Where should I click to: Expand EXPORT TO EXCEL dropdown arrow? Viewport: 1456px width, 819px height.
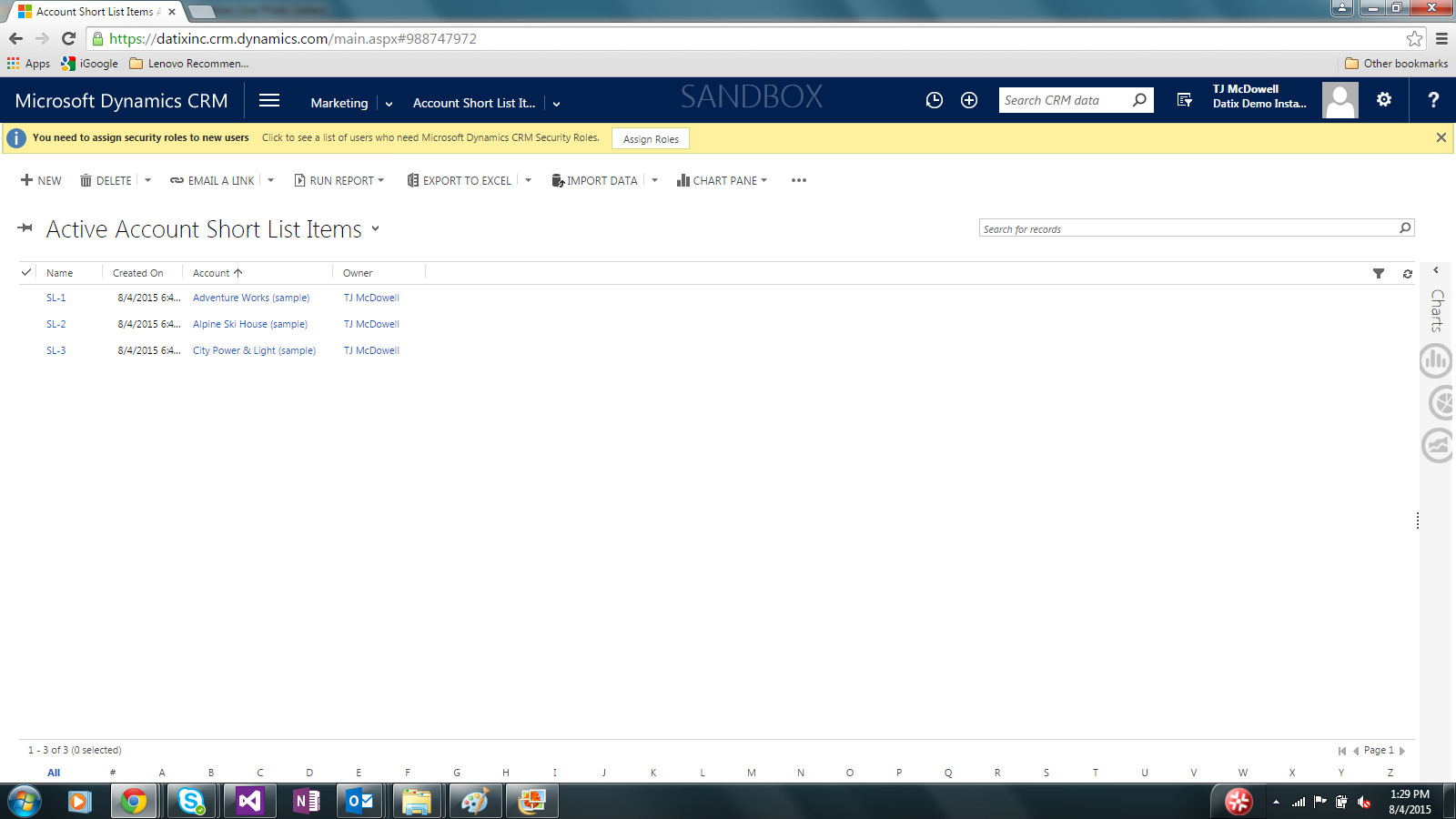[529, 180]
